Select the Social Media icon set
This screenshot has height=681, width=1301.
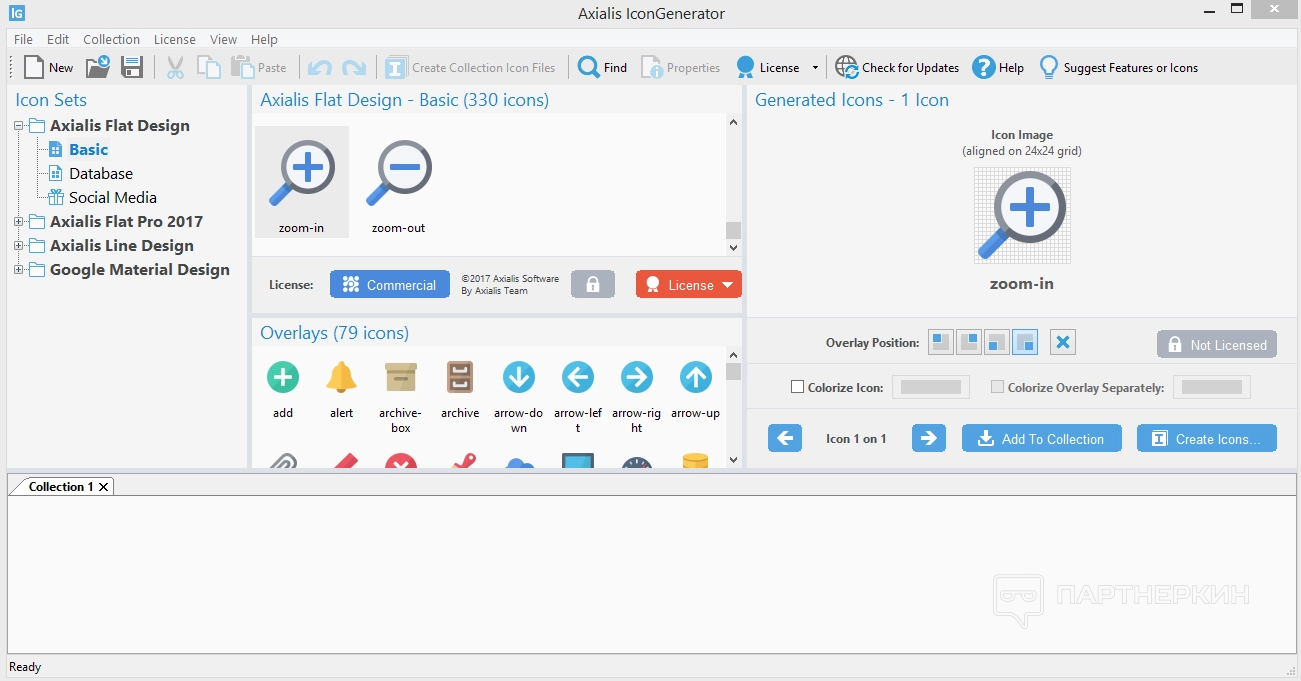(x=112, y=197)
